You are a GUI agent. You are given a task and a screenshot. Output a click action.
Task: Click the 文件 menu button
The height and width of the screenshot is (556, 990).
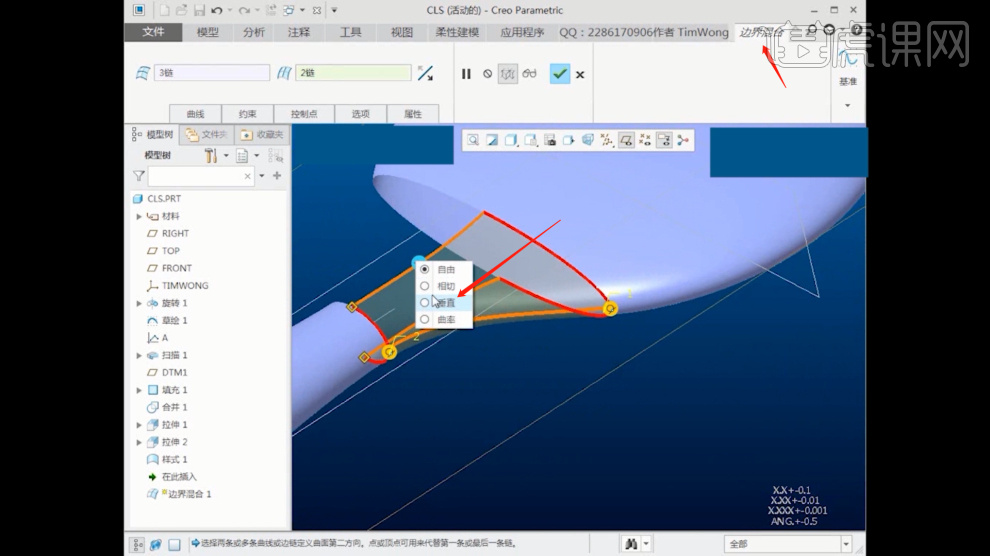[153, 32]
